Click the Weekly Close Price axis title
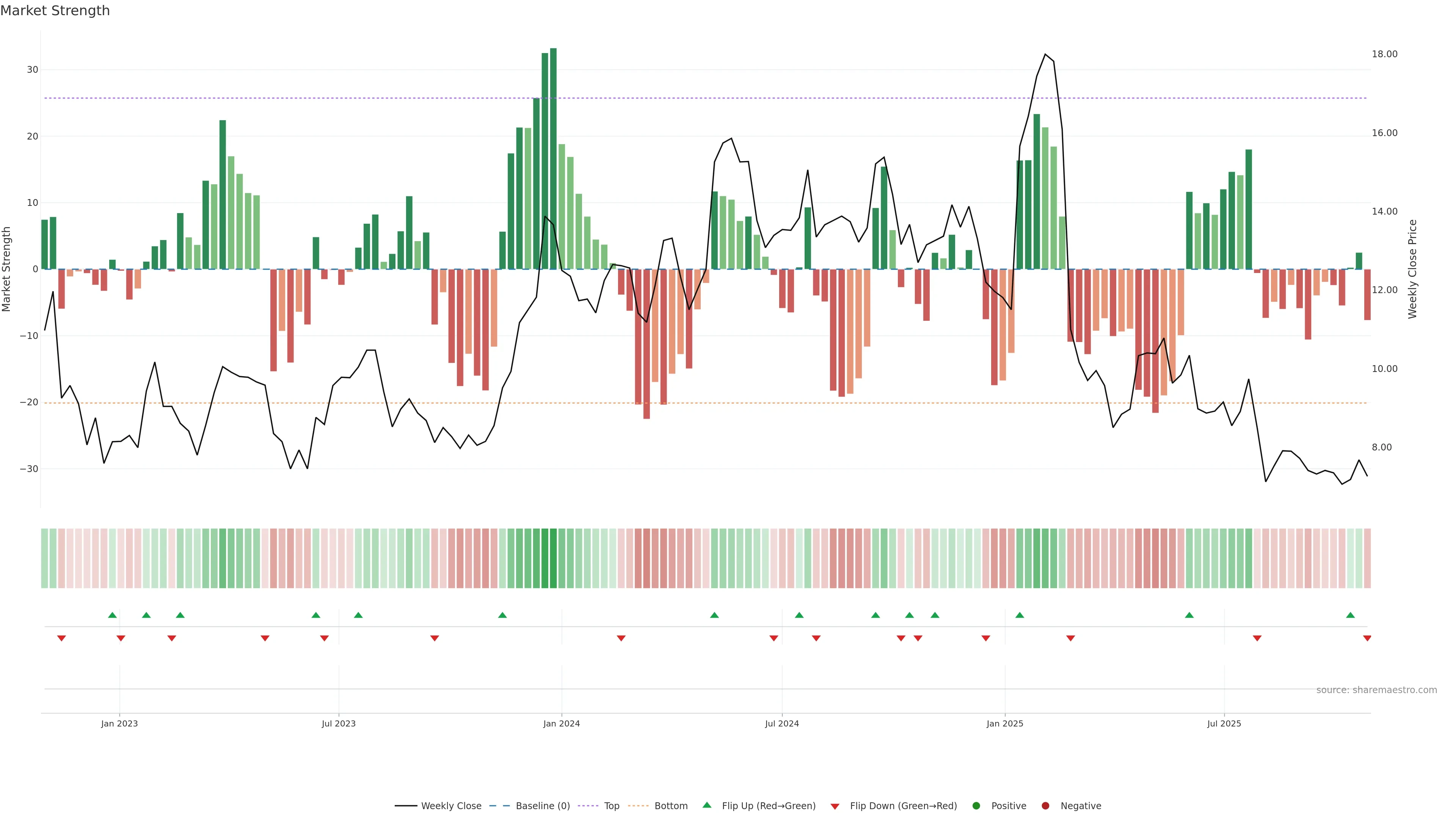 click(1412, 269)
